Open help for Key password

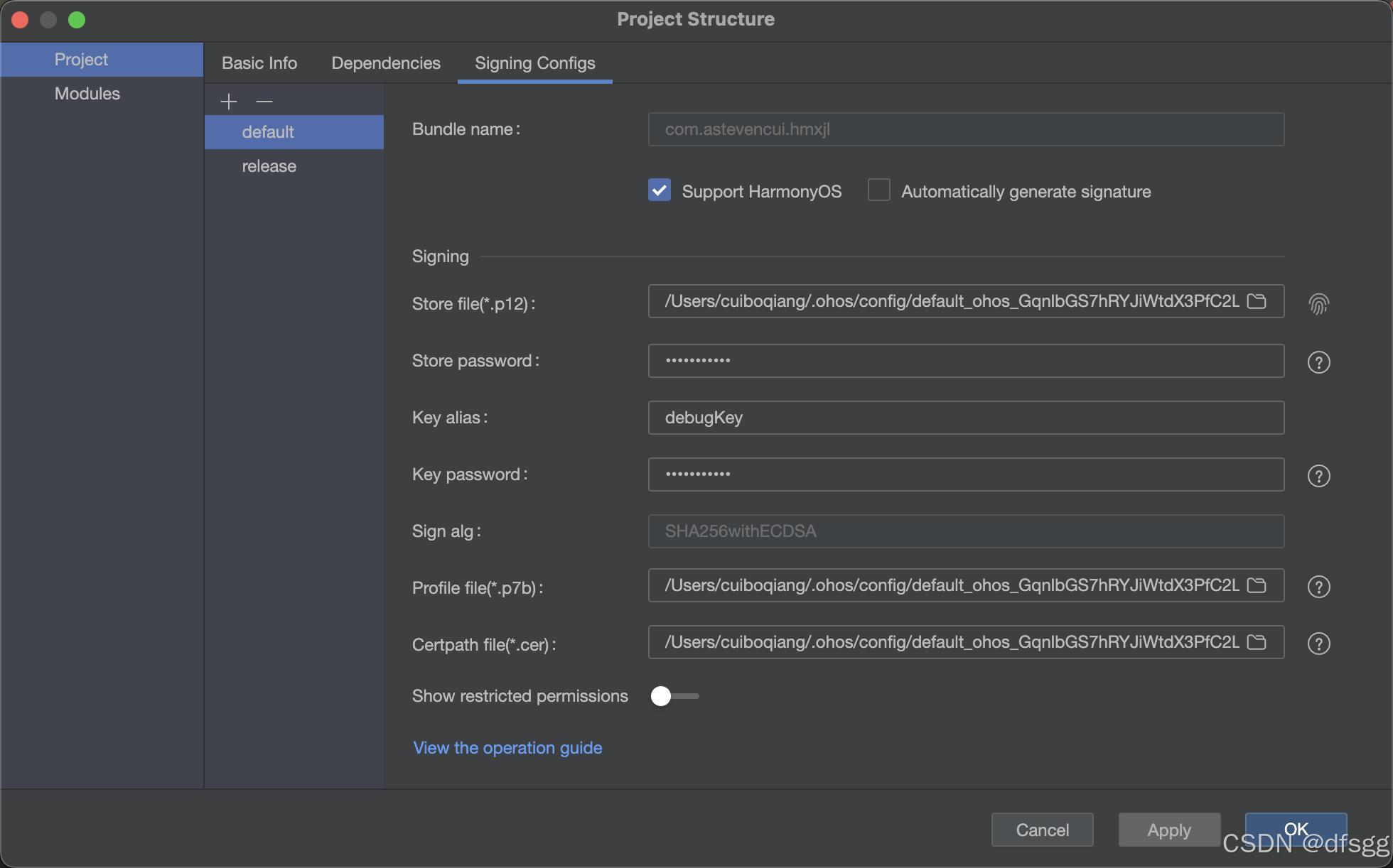pyautogui.click(x=1318, y=476)
